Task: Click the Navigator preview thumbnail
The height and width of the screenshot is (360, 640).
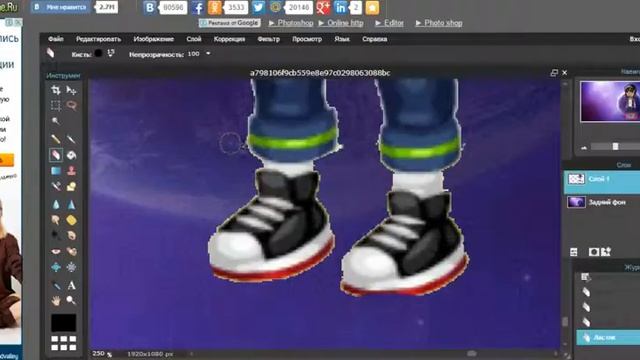Action: tap(610, 101)
